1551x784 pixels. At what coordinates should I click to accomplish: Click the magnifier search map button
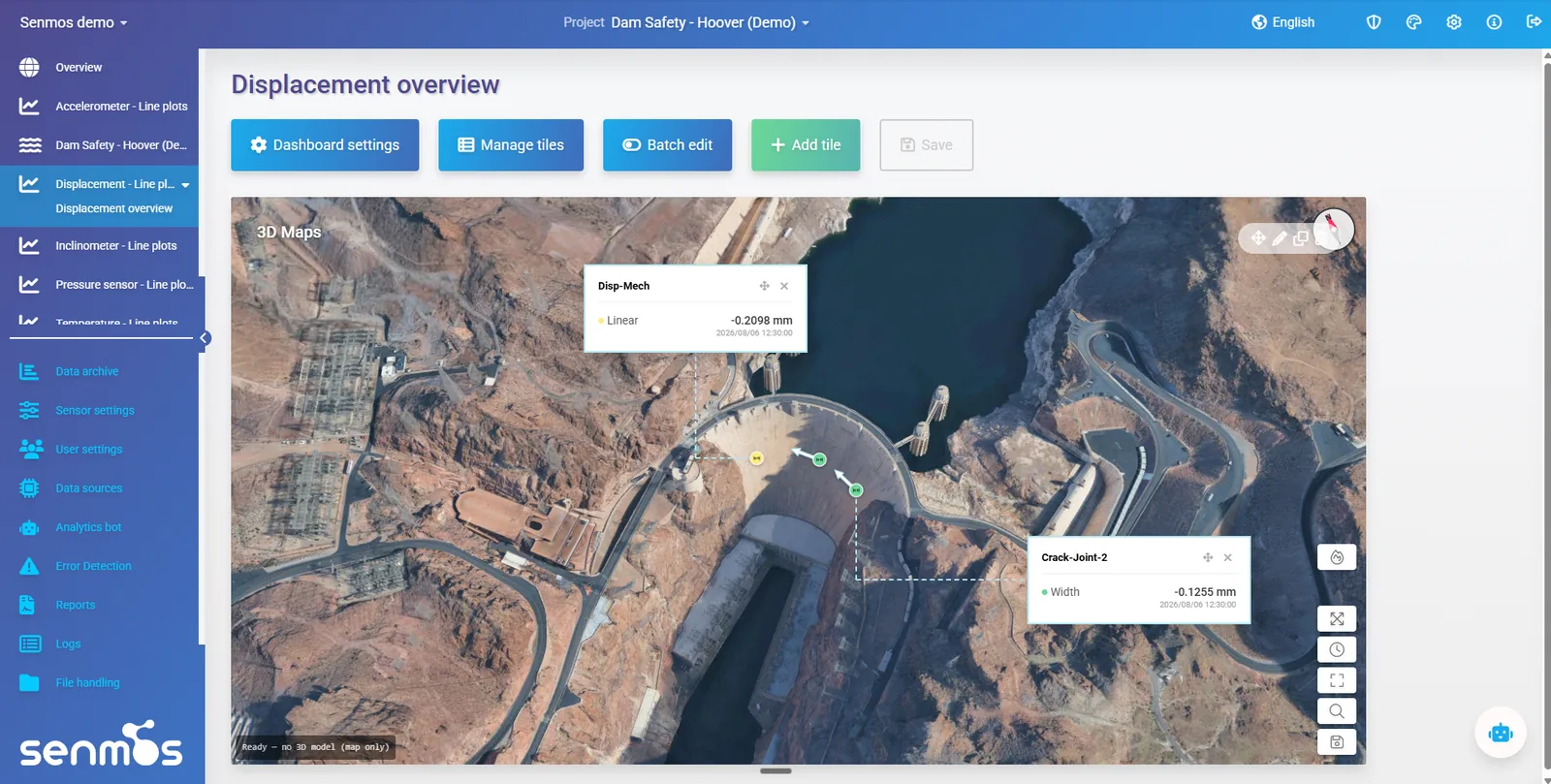pos(1337,711)
